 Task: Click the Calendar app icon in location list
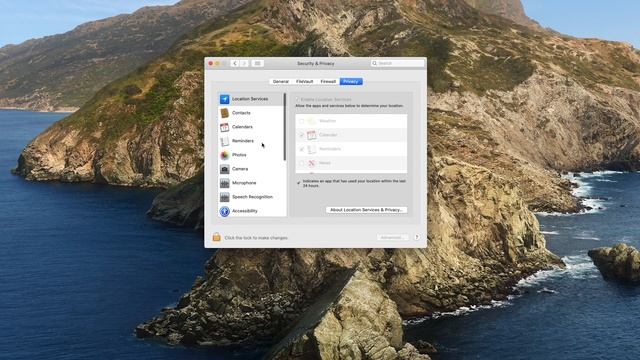tap(311, 135)
